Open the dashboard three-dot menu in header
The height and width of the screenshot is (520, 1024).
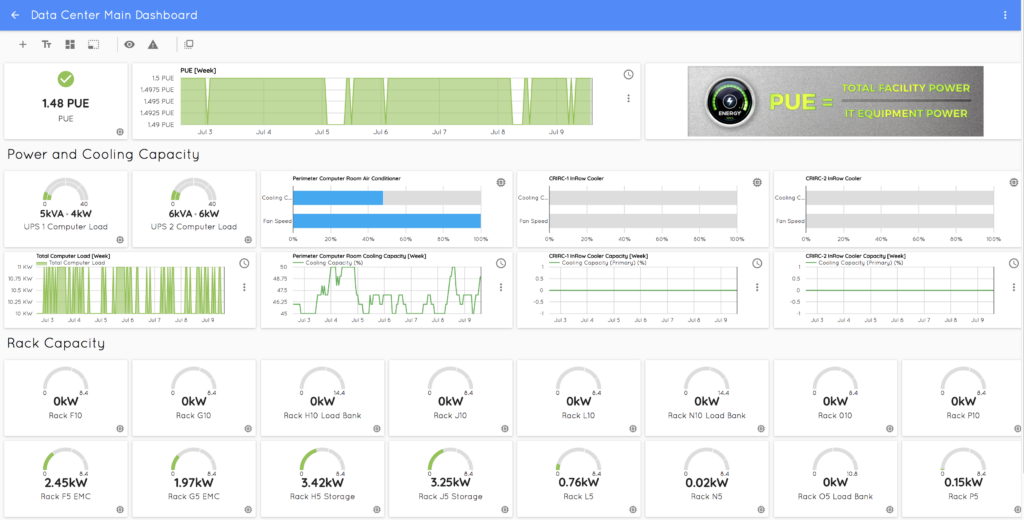click(x=1005, y=15)
